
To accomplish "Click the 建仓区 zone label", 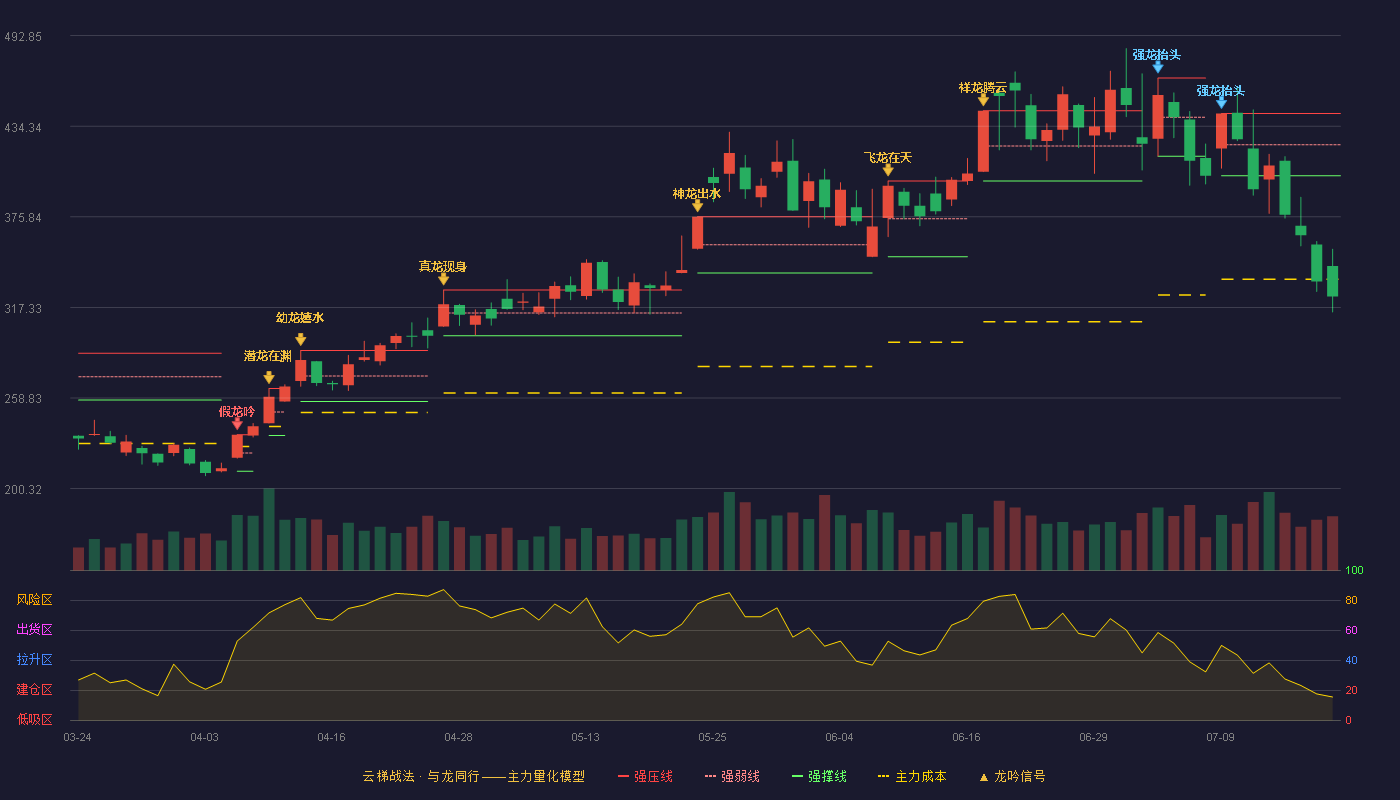I will 34,690.
